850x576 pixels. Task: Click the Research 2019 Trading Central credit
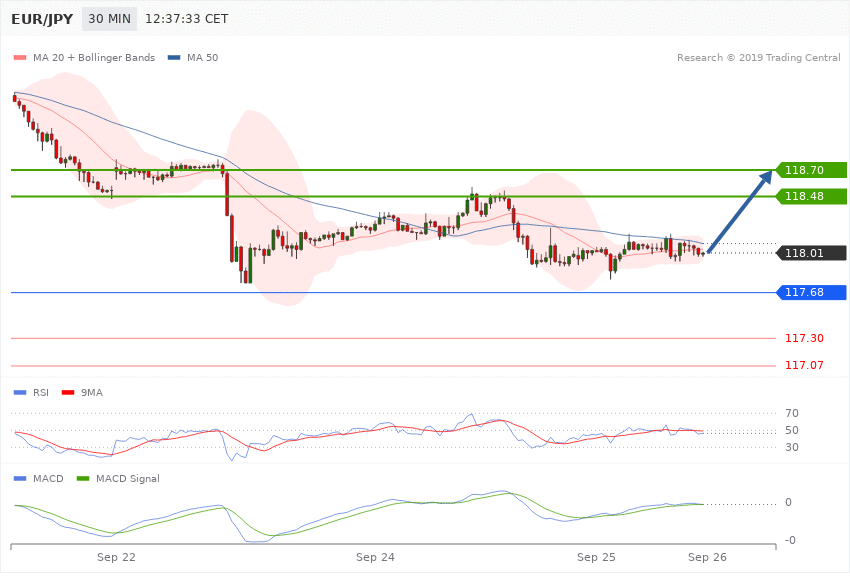(758, 57)
